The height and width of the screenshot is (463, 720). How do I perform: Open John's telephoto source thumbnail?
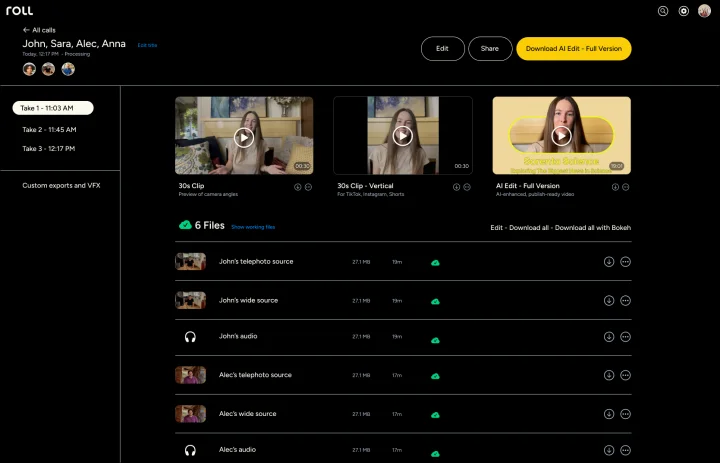point(191,261)
